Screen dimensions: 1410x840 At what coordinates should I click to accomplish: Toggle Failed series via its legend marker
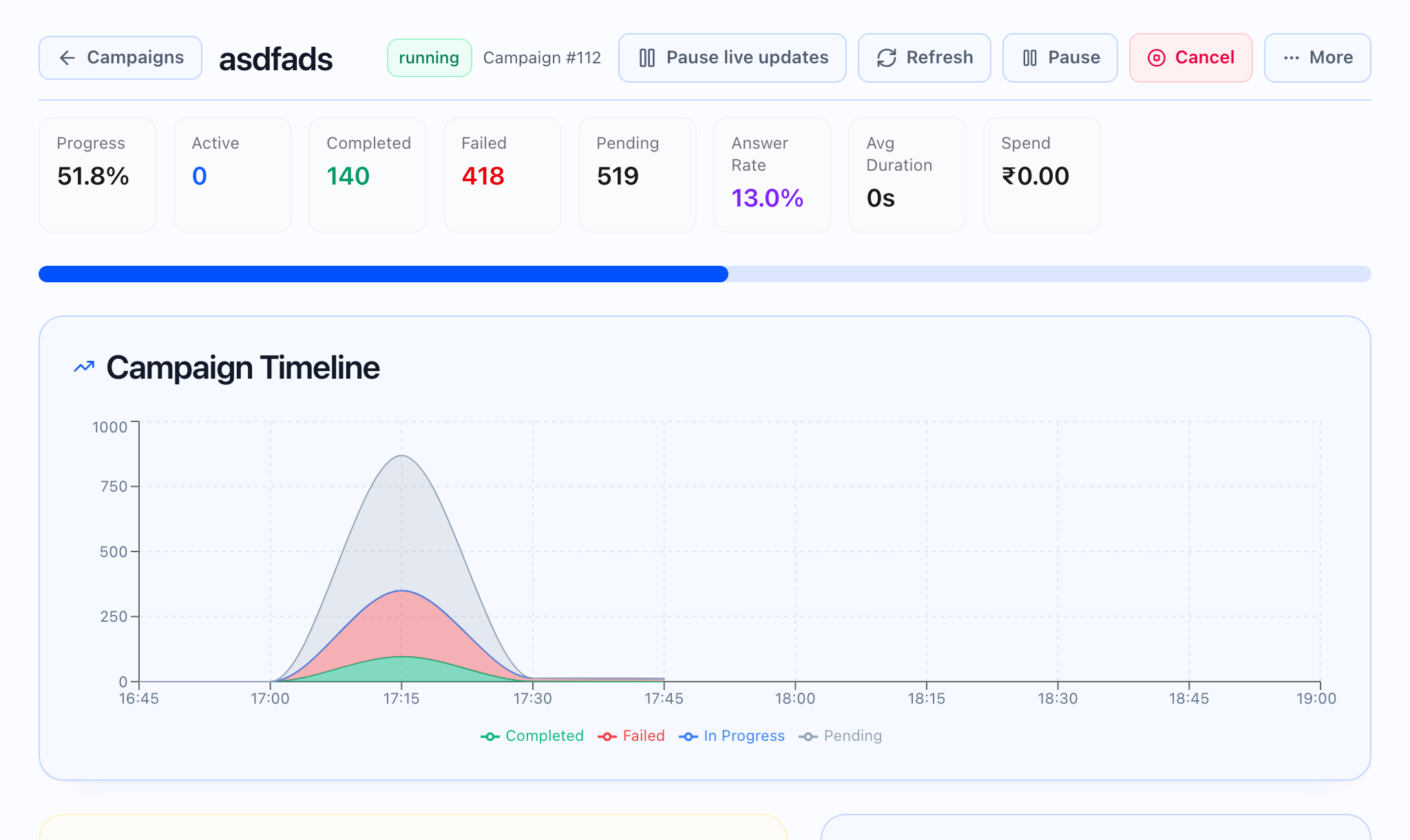607,737
